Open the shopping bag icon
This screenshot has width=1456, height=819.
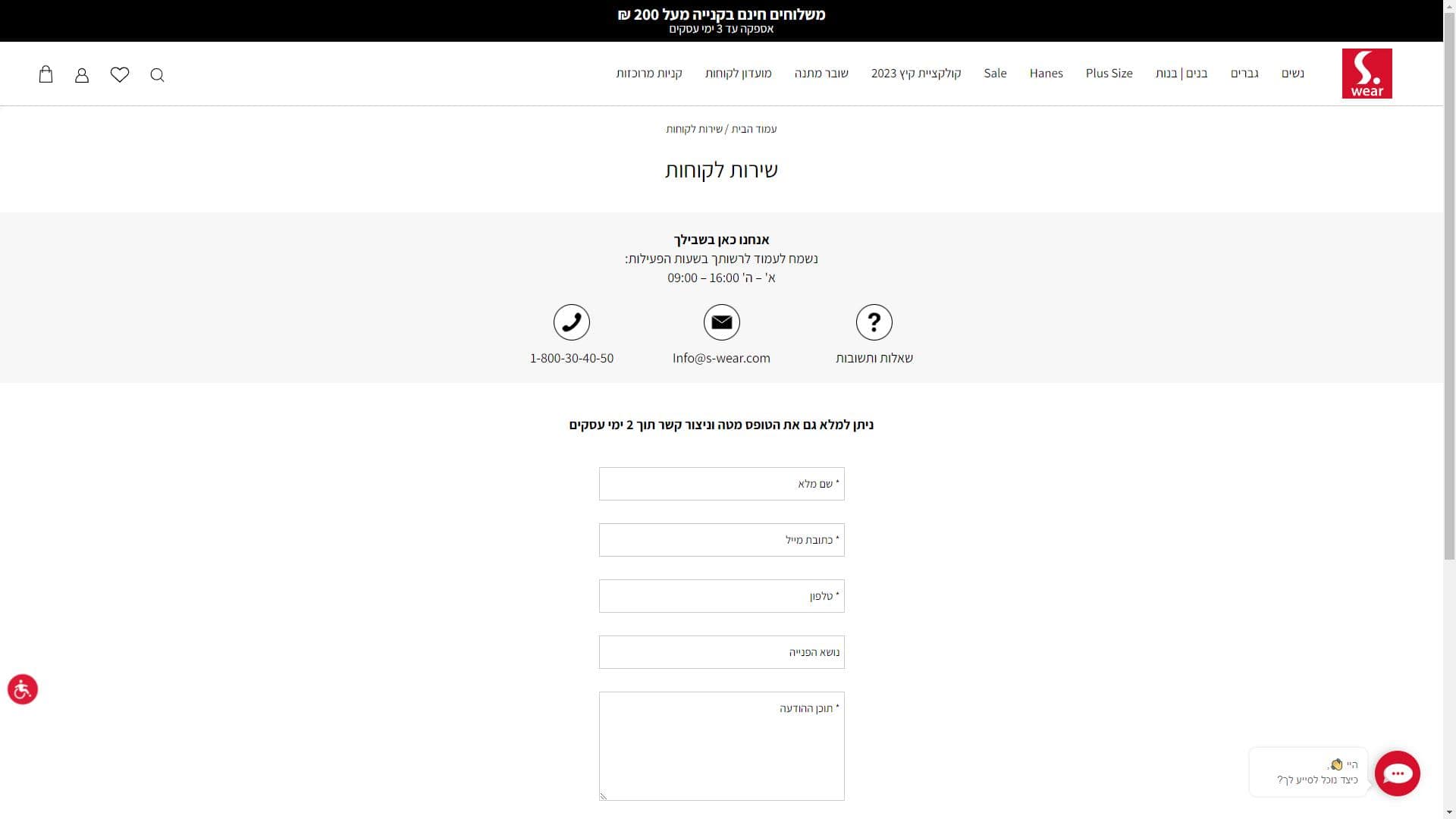45,74
